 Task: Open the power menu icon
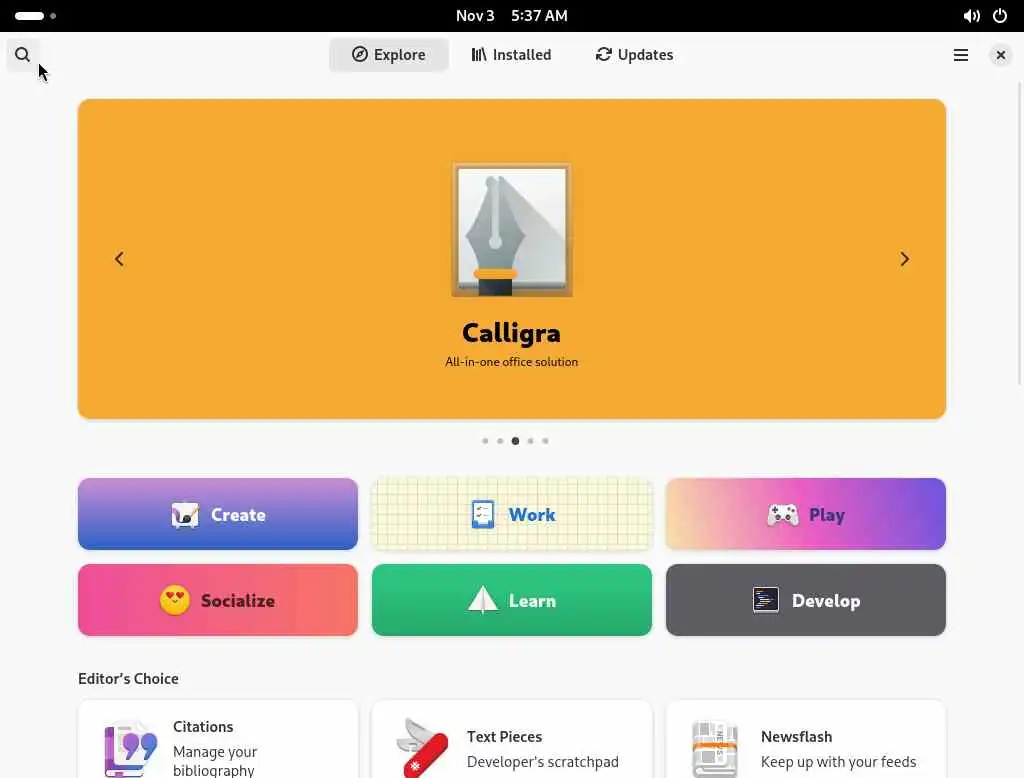coord(1000,16)
